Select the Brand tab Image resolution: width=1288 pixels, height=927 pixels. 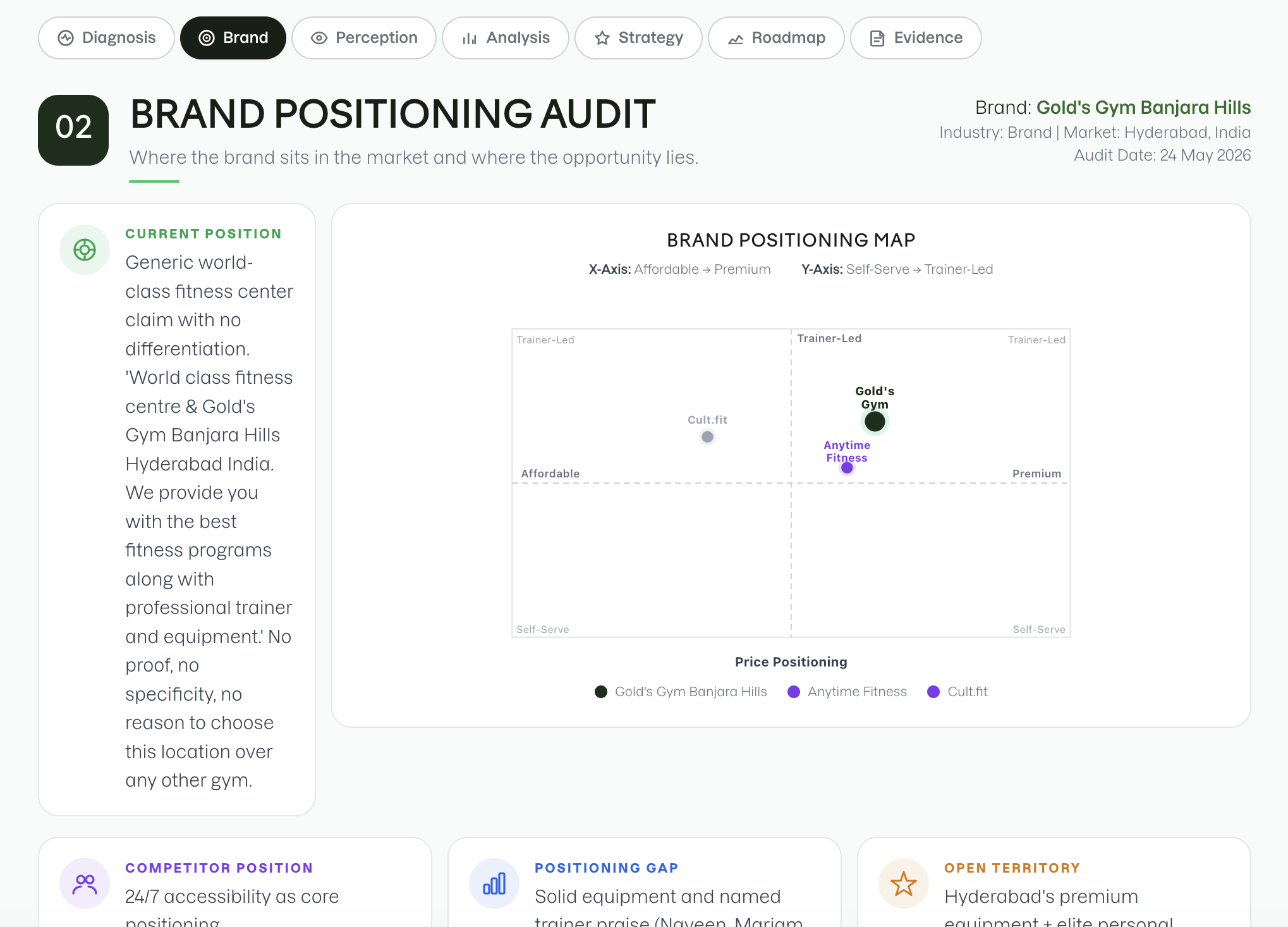pyautogui.click(x=233, y=38)
